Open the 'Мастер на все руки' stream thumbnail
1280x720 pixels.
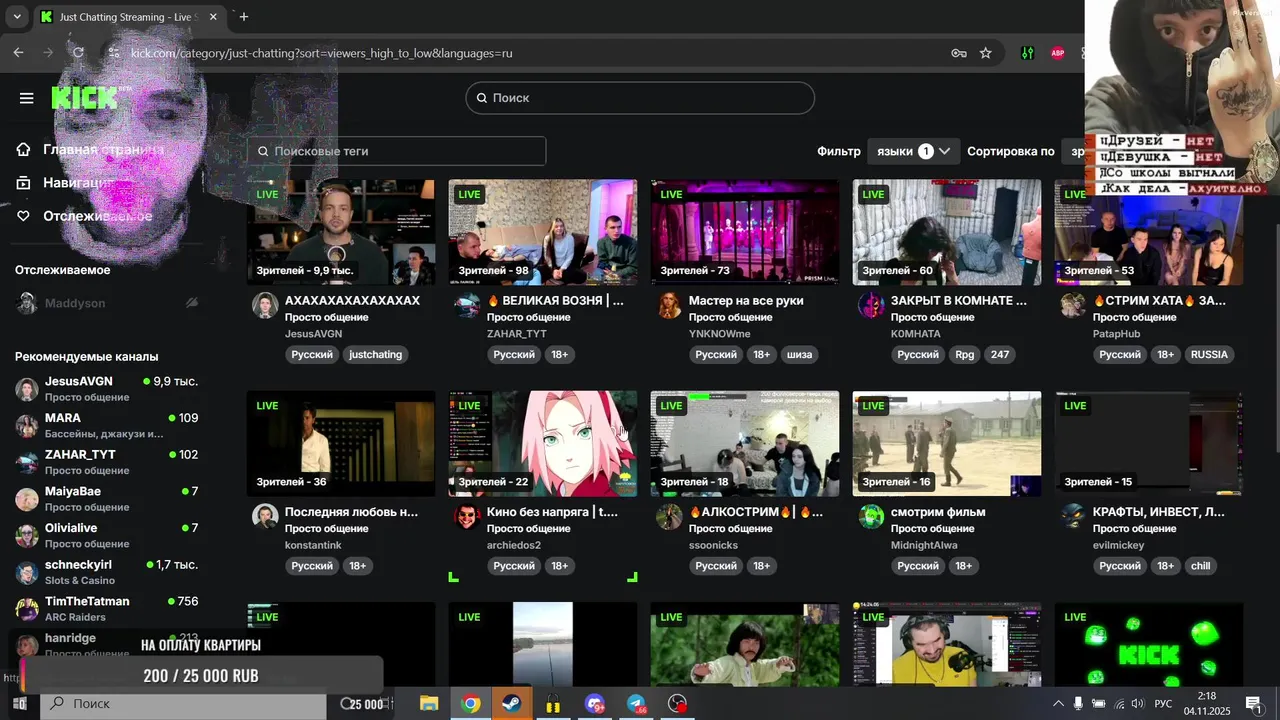pyautogui.click(x=745, y=232)
